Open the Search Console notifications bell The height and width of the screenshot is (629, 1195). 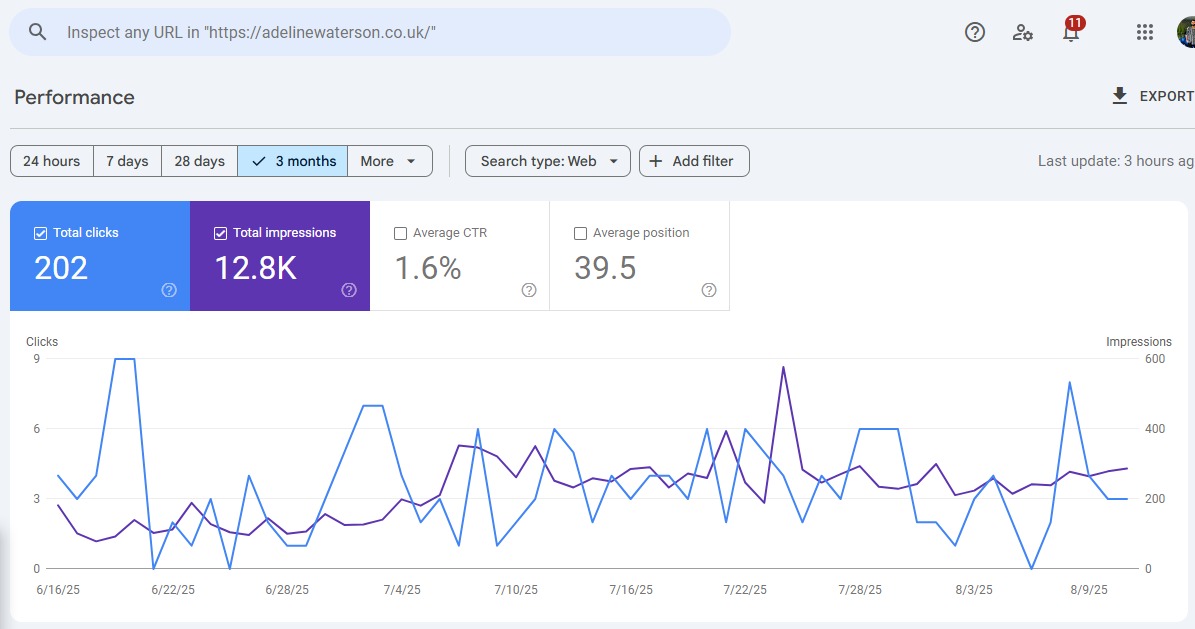1071,32
